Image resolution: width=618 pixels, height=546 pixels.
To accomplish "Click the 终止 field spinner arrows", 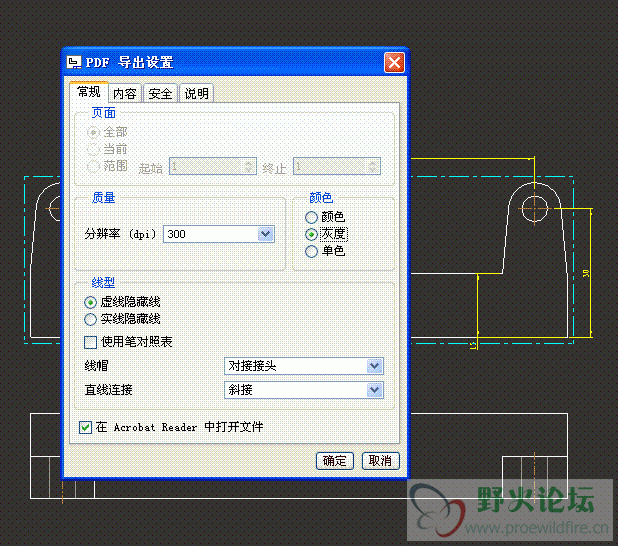I will [372, 166].
